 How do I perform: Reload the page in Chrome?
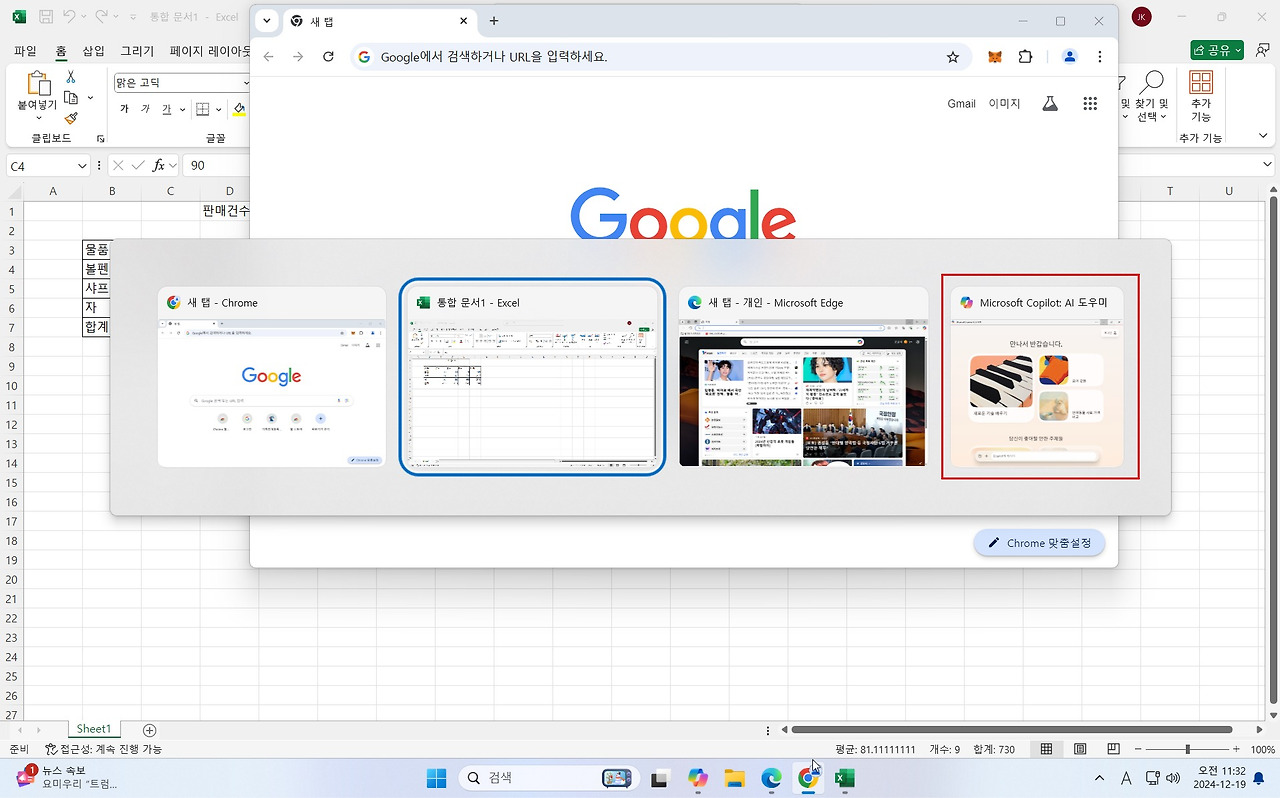(328, 57)
